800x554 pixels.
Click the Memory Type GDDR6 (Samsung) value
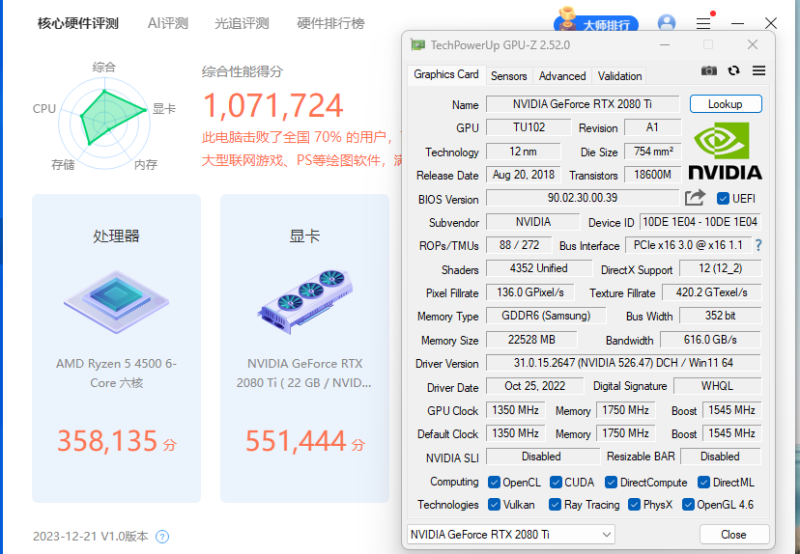546,316
